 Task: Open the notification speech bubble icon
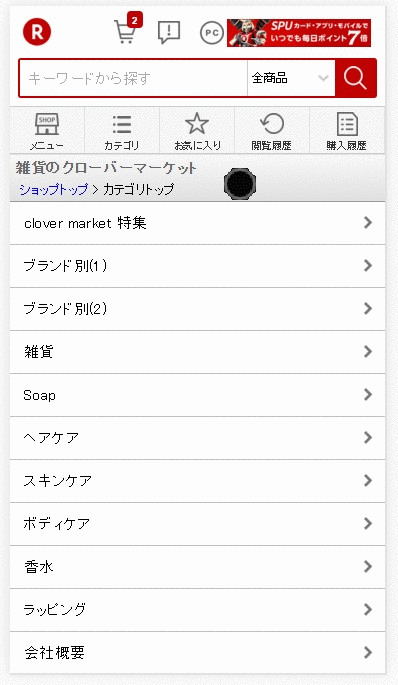pyautogui.click(x=169, y=32)
